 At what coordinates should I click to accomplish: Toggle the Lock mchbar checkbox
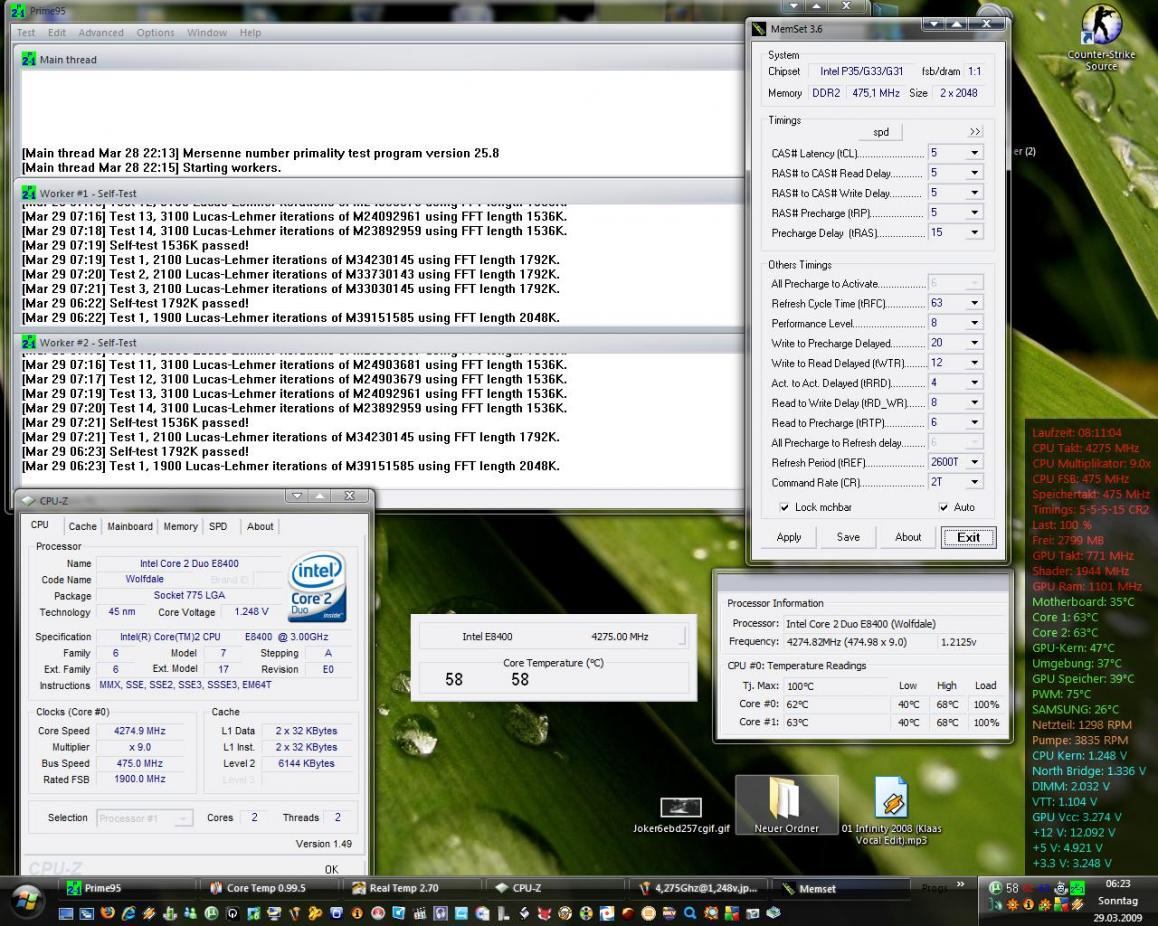tap(784, 507)
